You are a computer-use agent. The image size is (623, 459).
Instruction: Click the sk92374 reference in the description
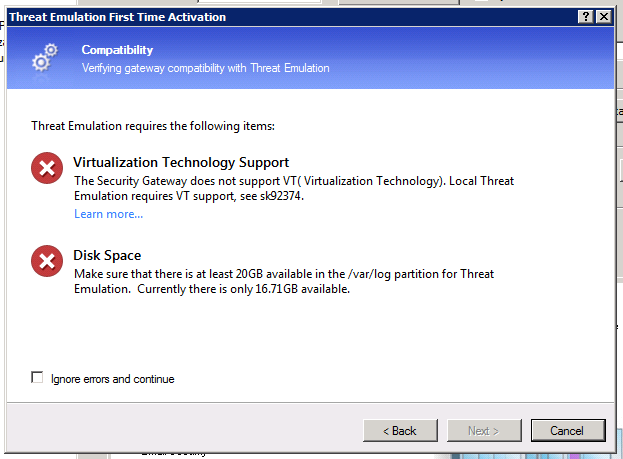click(x=282, y=196)
